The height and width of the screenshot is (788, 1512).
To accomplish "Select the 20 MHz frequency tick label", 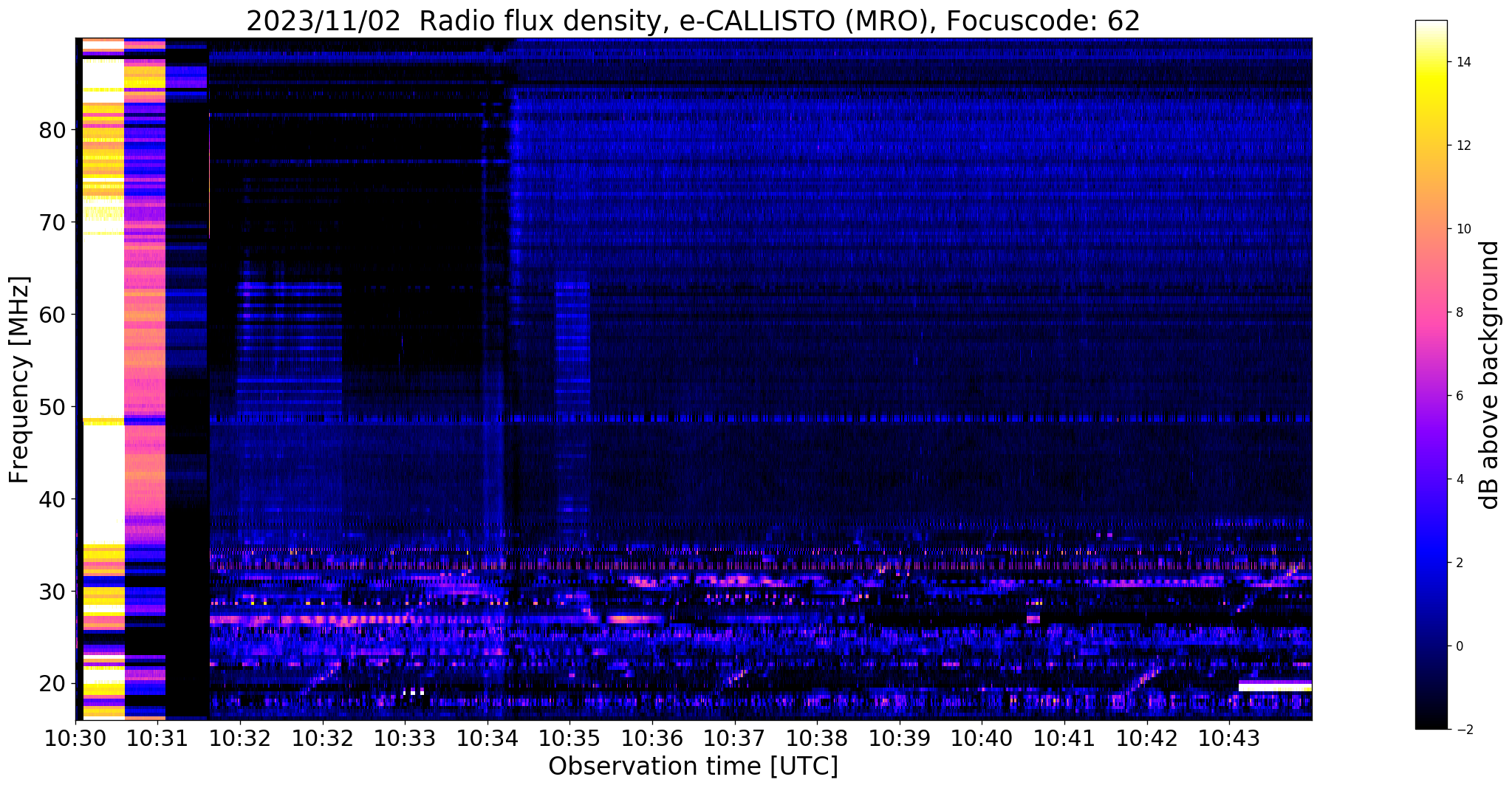I will coord(52,684).
